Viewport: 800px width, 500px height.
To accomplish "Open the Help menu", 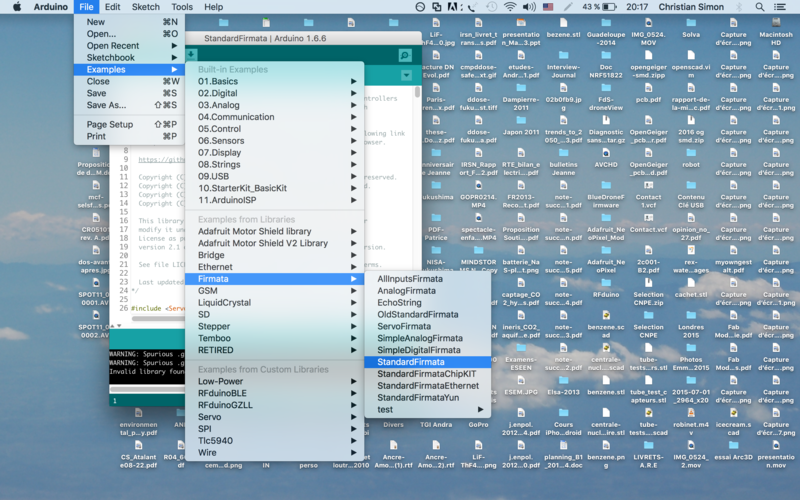I will 213,7.
